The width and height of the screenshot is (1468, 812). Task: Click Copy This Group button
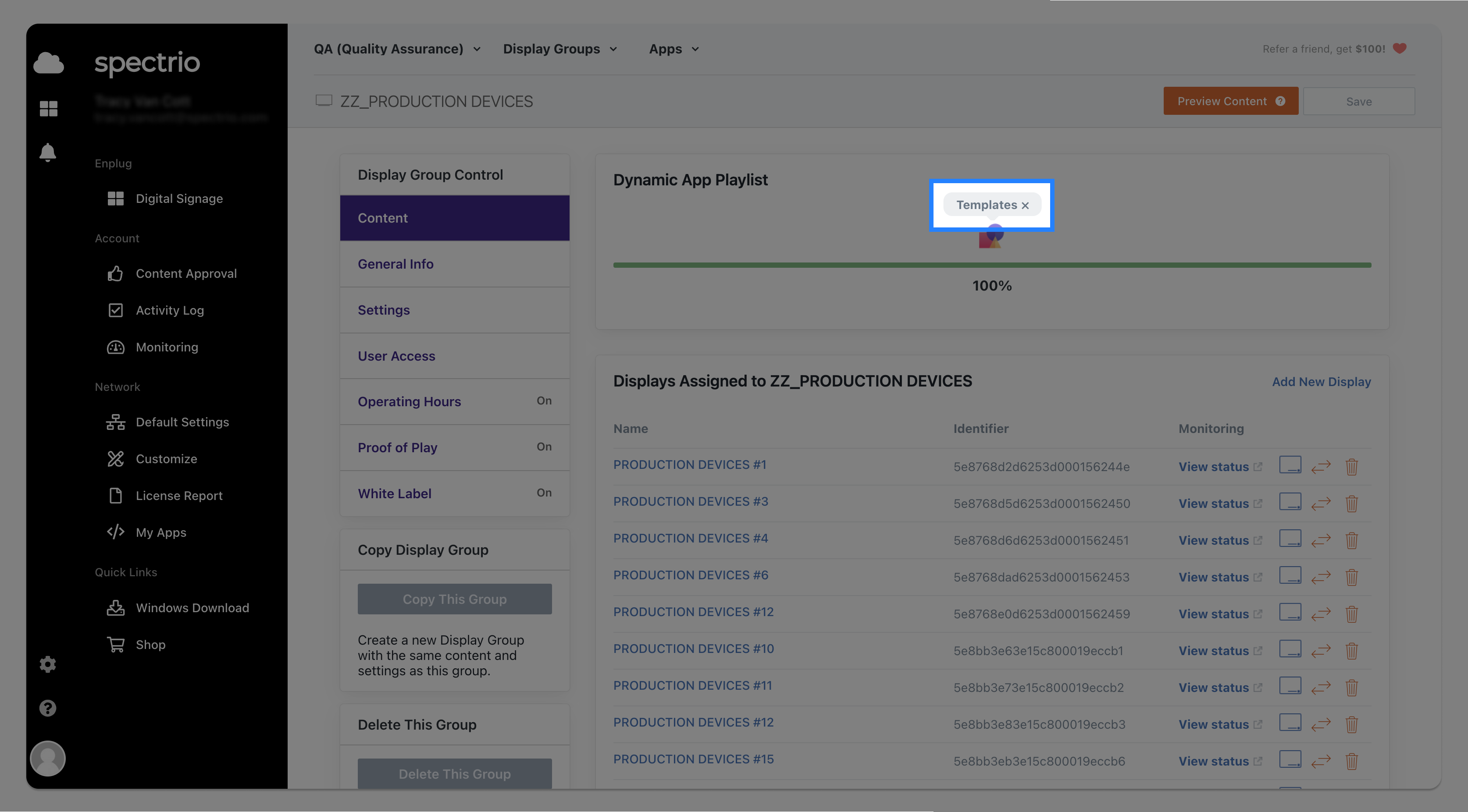point(454,599)
